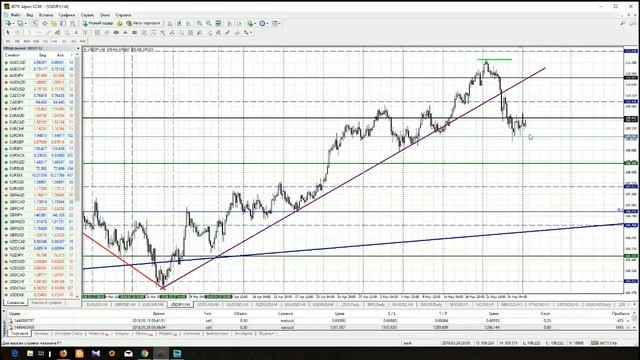Image resolution: width=640 pixels, height=360 pixels.
Task: Select the rectangle drawing tool
Action: [x=134, y=32]
